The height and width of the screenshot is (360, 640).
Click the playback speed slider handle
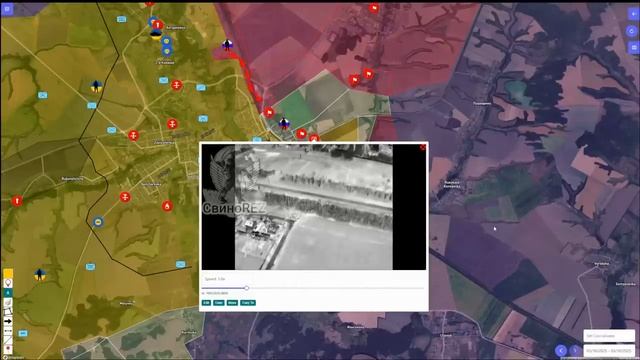[247, 288]
